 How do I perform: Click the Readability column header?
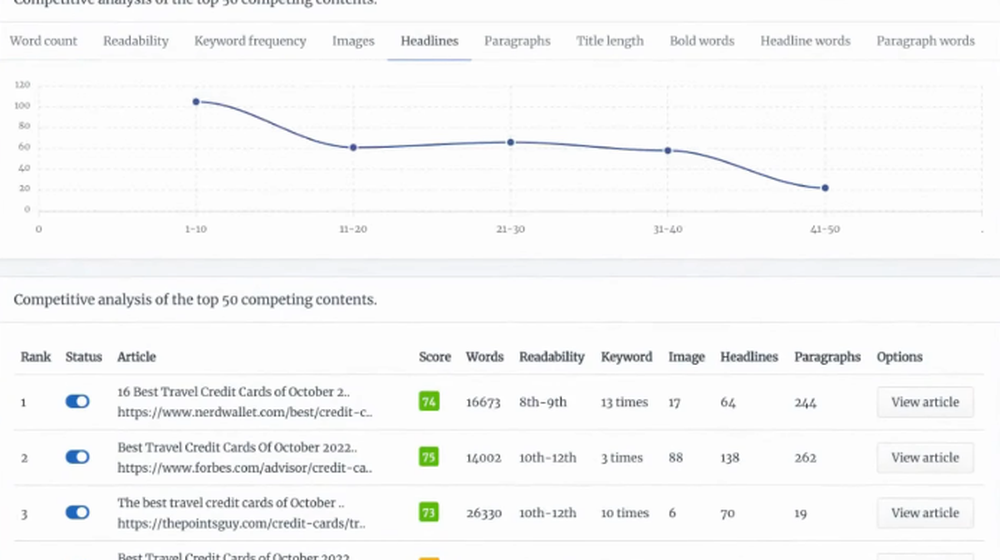[552, 357]
